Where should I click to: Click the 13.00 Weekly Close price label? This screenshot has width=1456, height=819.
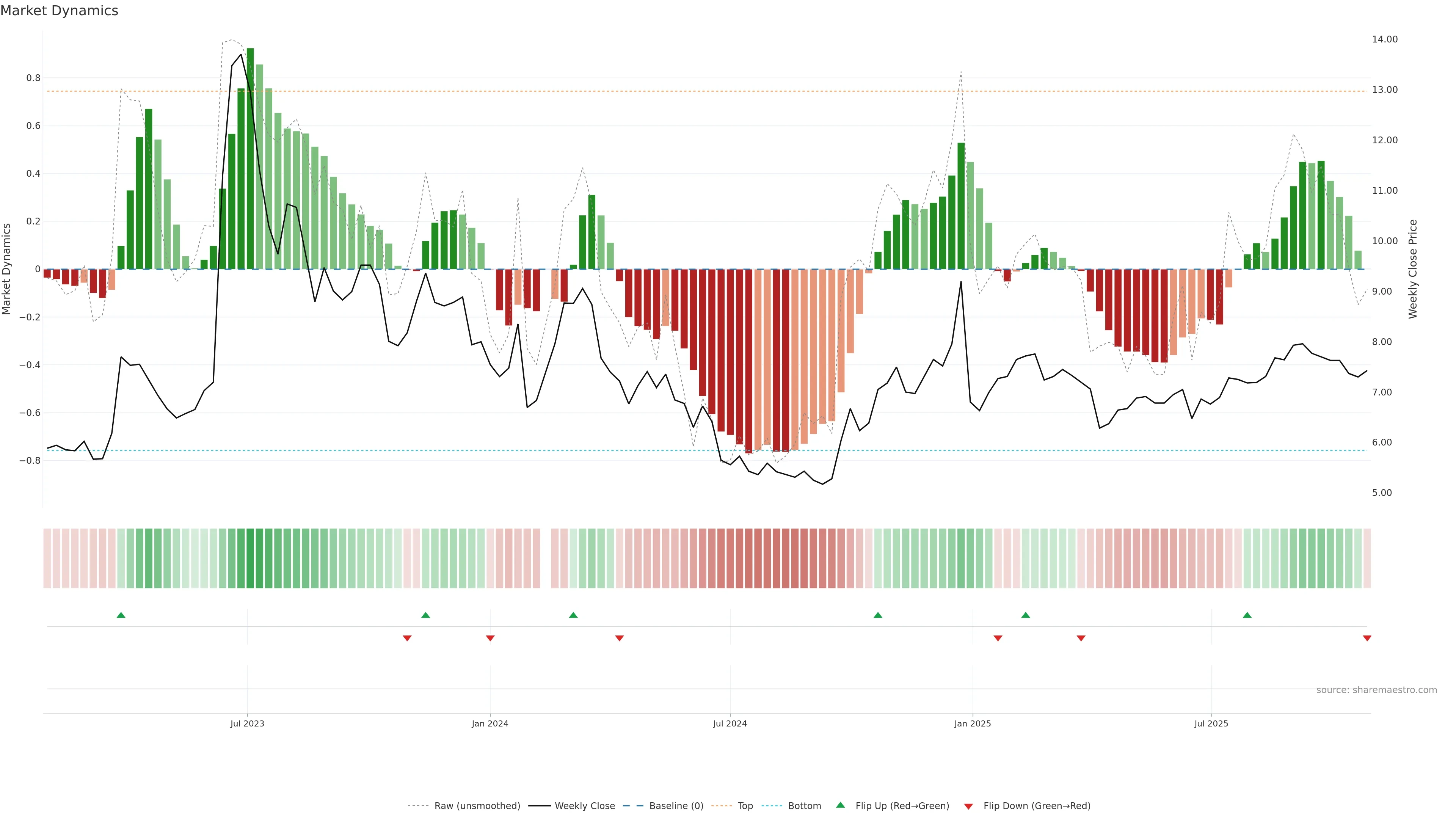click(1384, 90)
